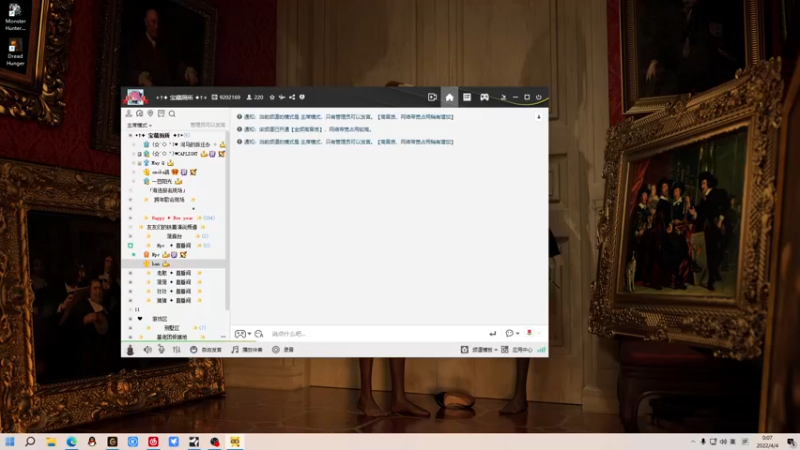Click the free speech mode button

coord(206,349)
